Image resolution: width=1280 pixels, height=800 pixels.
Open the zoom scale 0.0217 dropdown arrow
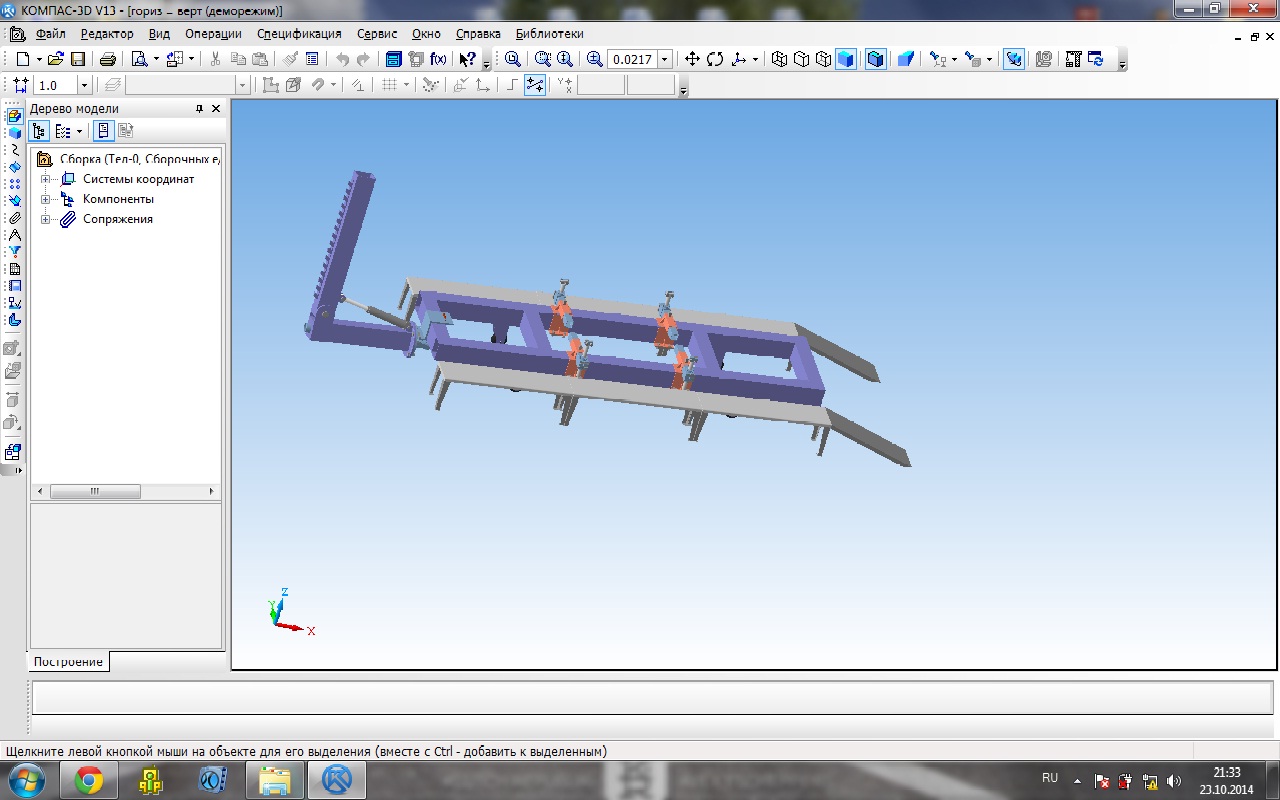pos(665,59)
